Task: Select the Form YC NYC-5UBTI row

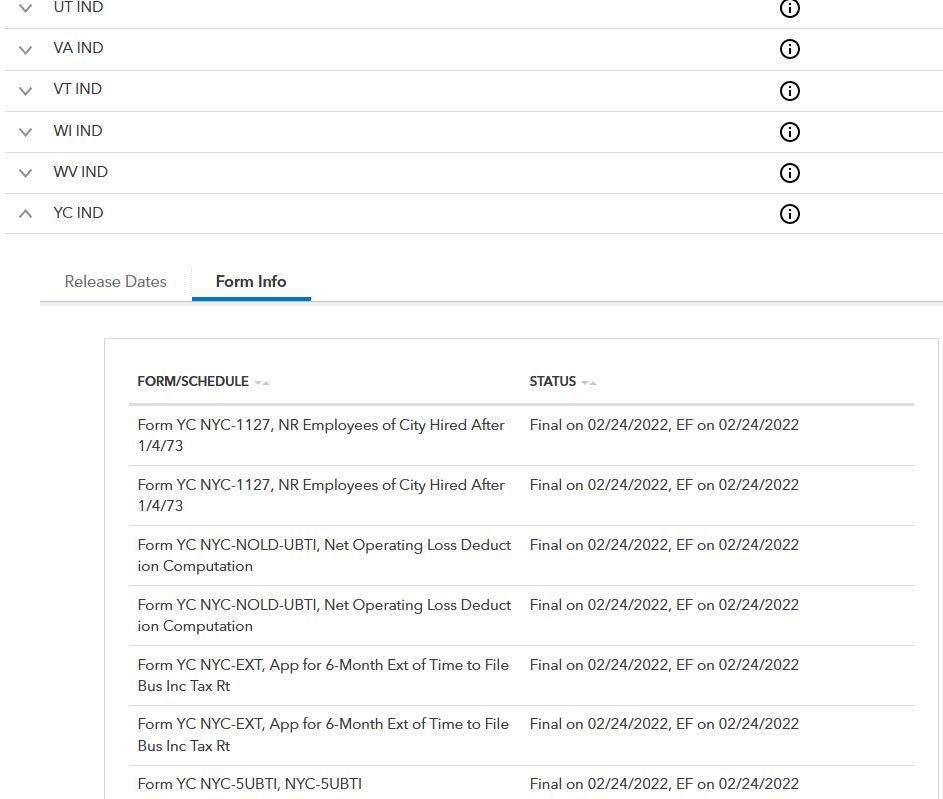Action: click(x=250, y=784)
